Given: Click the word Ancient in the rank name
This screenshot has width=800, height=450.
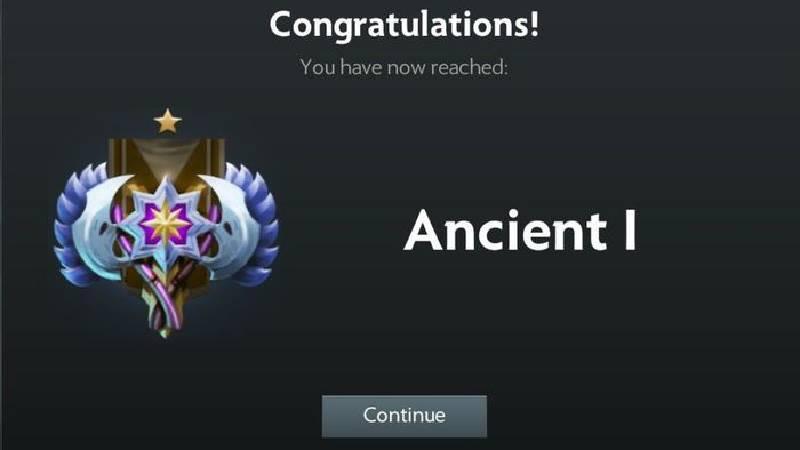Looking at the screenshot, I should 506,231.
